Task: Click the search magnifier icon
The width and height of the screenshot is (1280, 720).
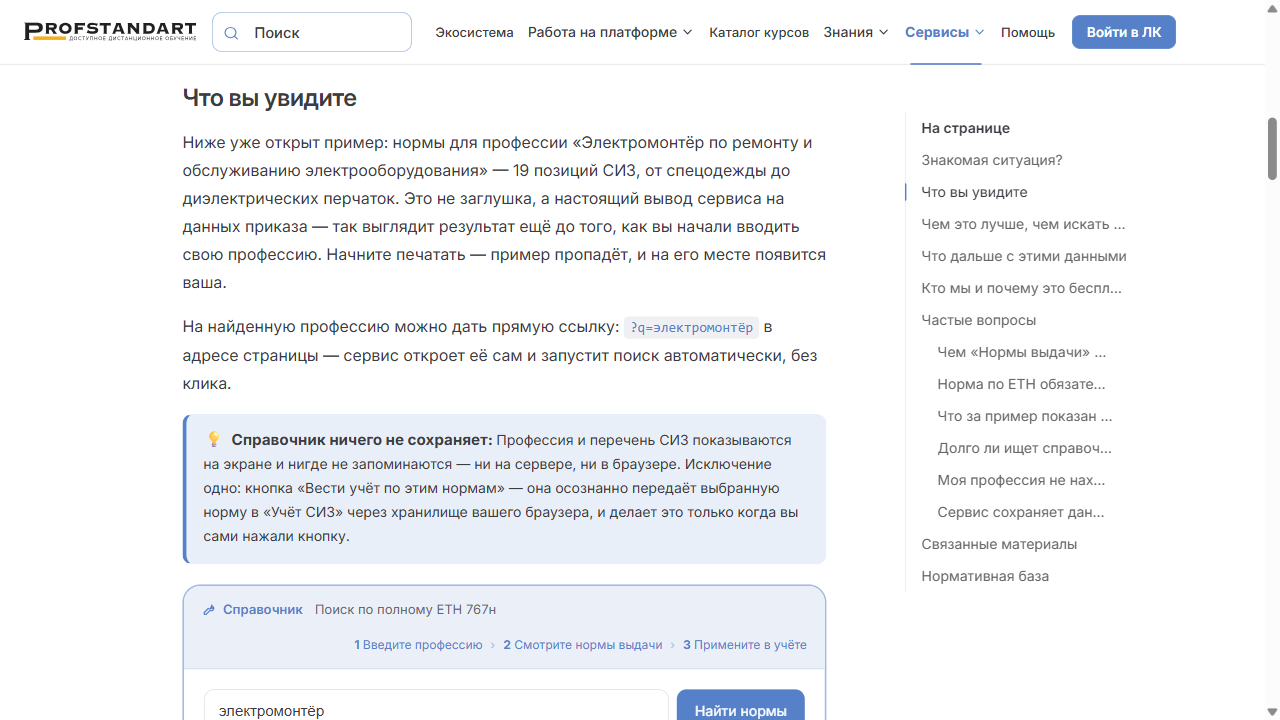Action: click(231, 33)
